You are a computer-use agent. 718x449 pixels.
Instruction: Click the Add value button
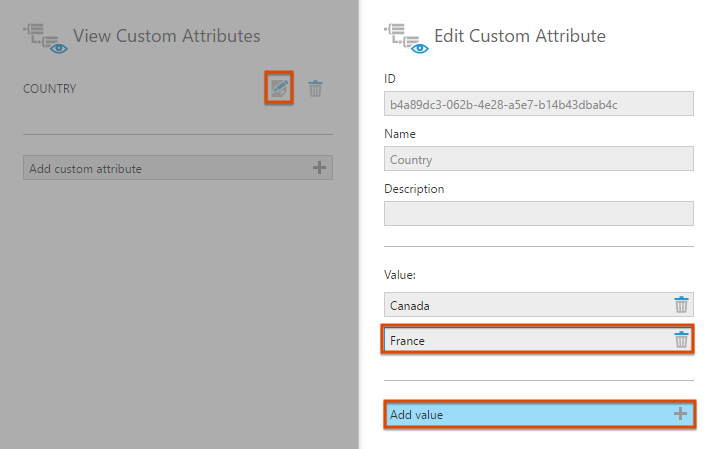[x=539, y=414]
